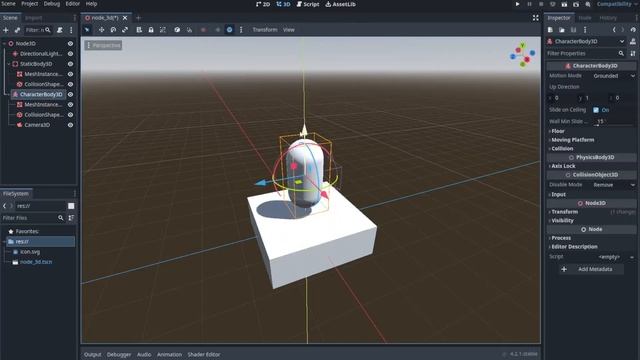Viewport: 640px width, 360px height.
Task: Toggle FileSystem split mode icon
Action: pos(71,206)
